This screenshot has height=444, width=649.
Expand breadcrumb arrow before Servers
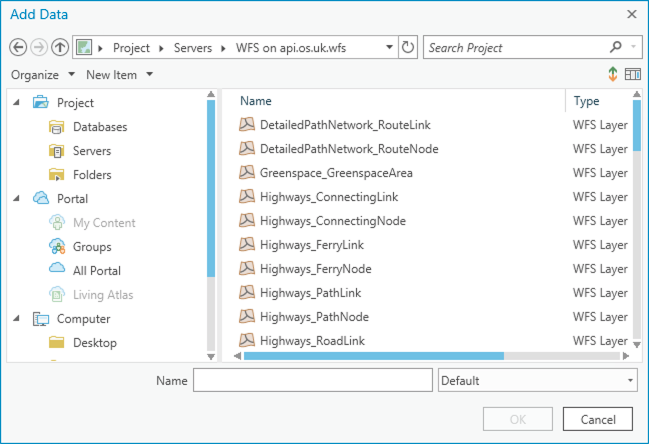161,48
